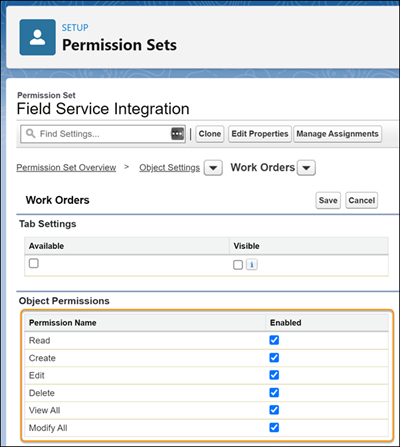Click the Object Permissions section heading
The height and width of the screenshot is (447, 400).
64,301
